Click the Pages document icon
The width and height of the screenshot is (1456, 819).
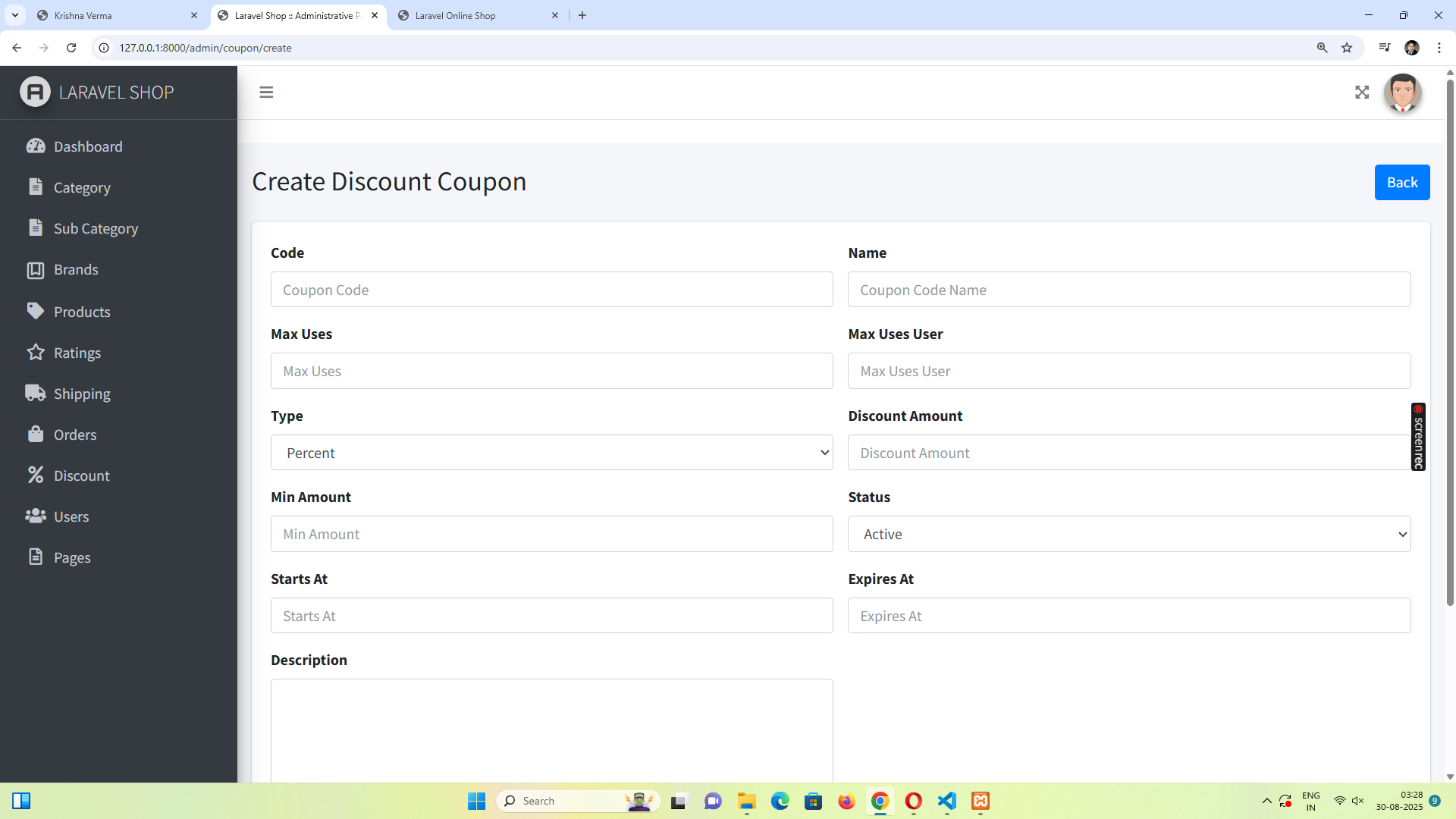point(36,557)
